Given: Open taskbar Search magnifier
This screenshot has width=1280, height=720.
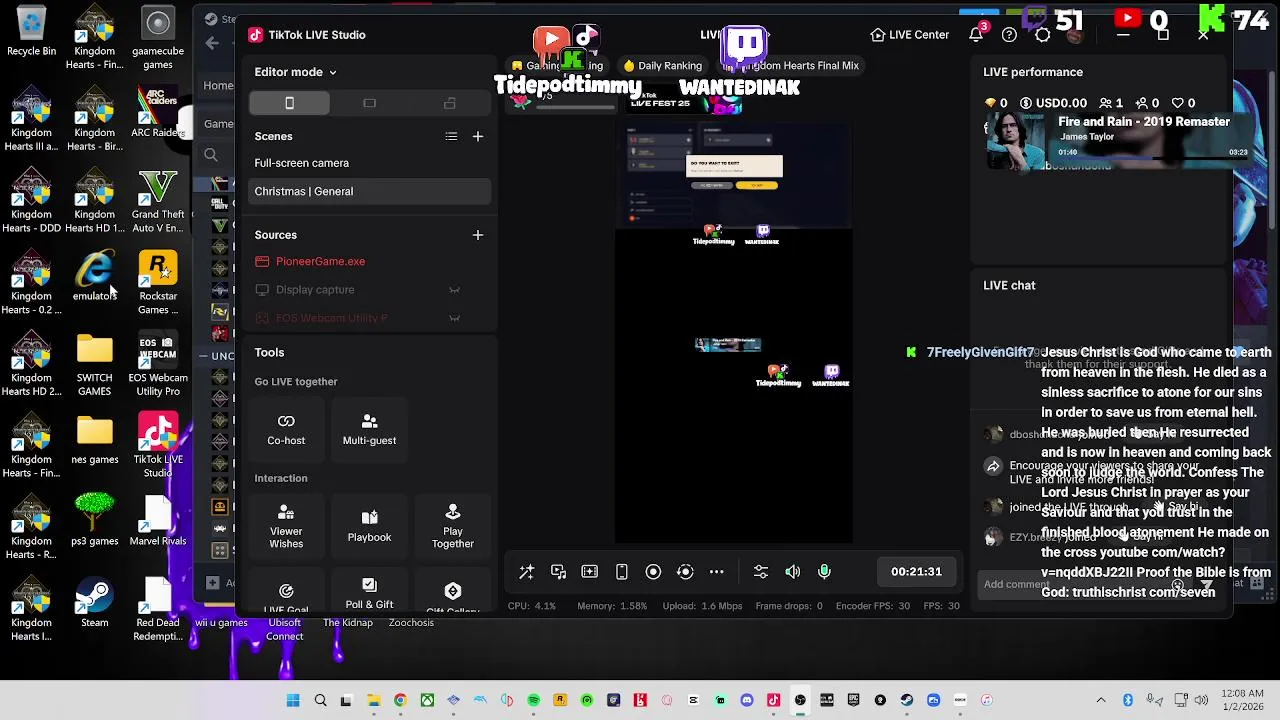Looking at the screenshot, I should tap(320, 700).
